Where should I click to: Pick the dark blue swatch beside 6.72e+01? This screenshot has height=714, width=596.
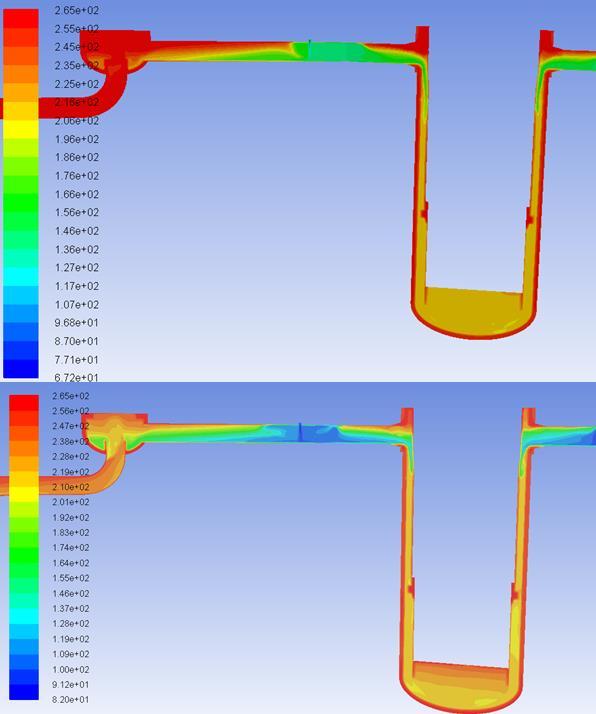pos(21,369)
